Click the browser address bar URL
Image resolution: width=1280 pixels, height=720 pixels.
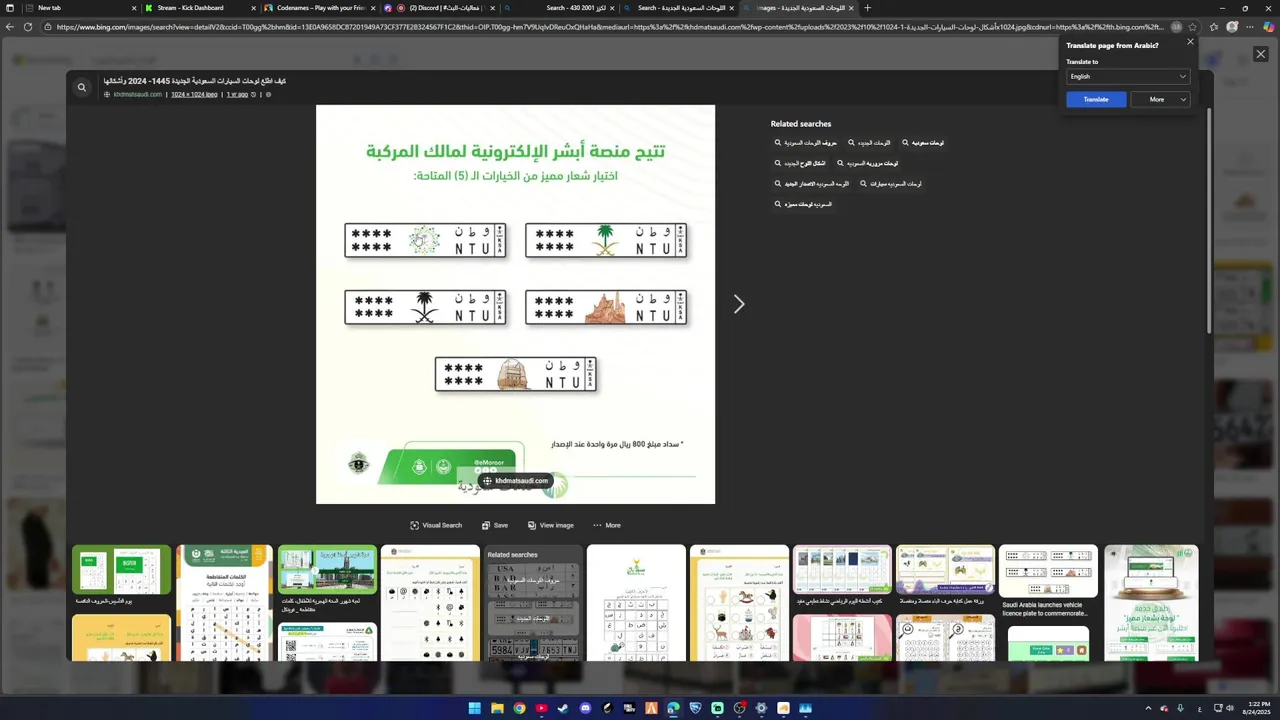click(610, 27)
